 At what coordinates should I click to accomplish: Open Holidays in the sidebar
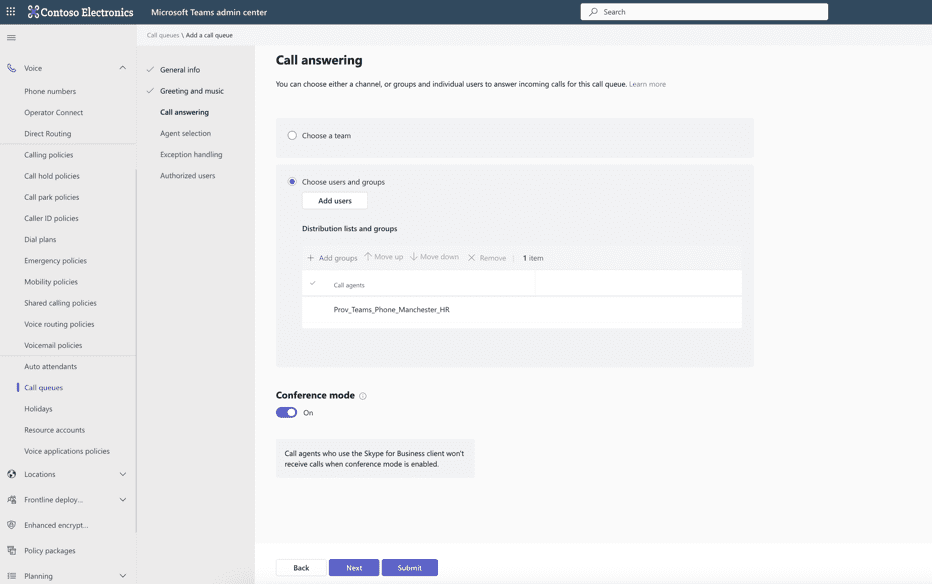pos(38,409)
